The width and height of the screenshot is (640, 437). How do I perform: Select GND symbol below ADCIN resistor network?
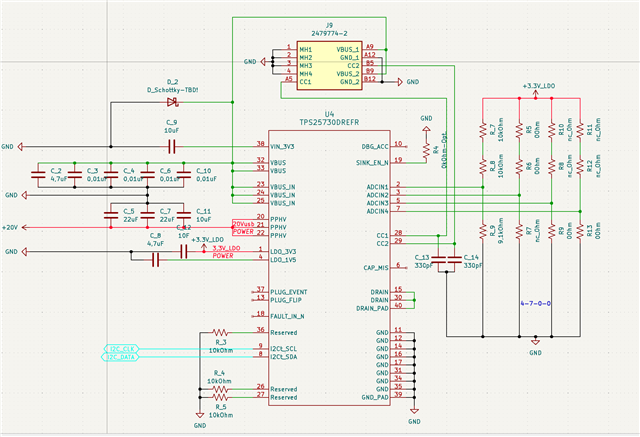pos(535,342)
